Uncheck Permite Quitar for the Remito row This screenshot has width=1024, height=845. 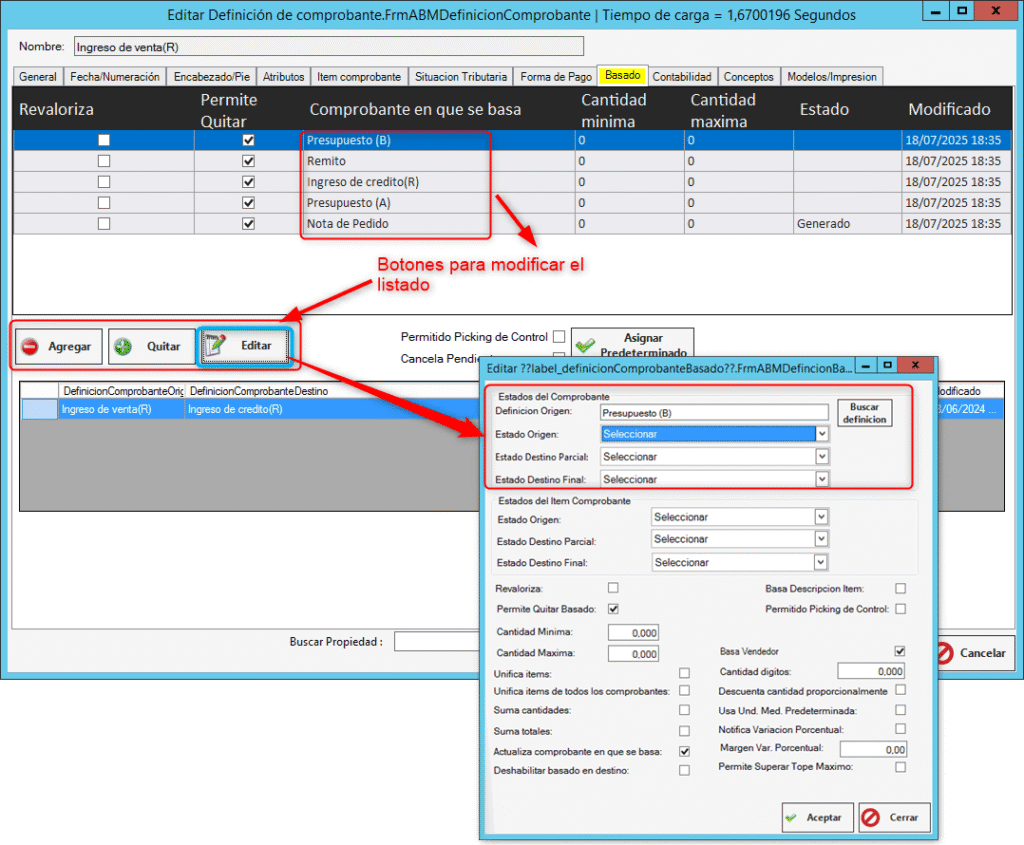click(x=249, y=161)
